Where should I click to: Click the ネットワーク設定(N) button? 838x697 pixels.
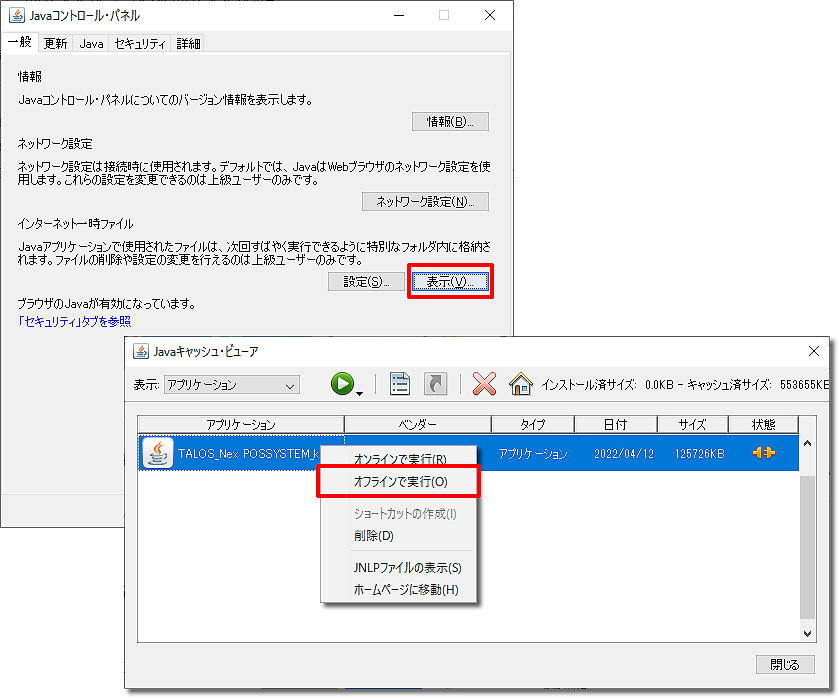pos(424,200)
